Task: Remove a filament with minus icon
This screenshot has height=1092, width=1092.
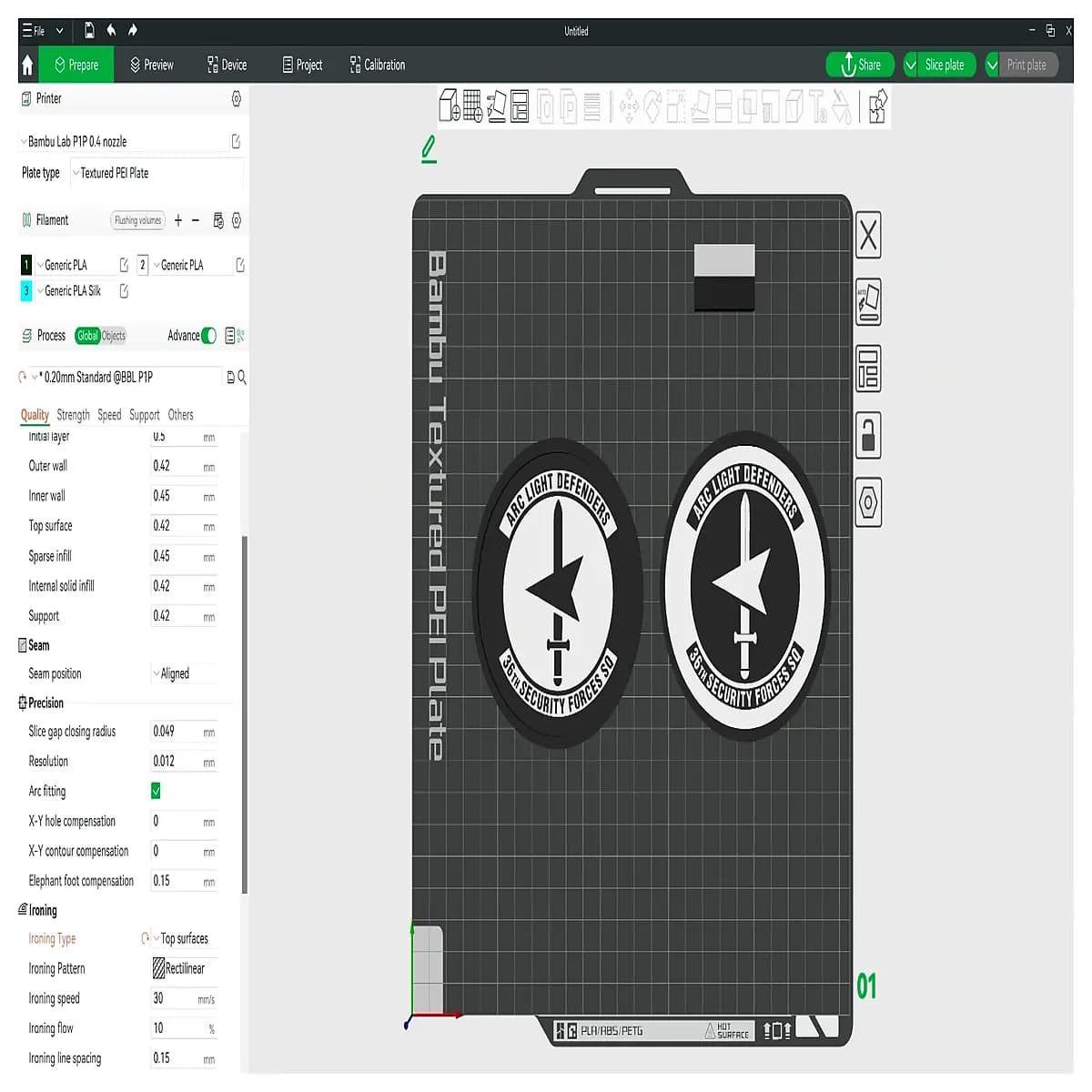Action: [x=196, y=220]
